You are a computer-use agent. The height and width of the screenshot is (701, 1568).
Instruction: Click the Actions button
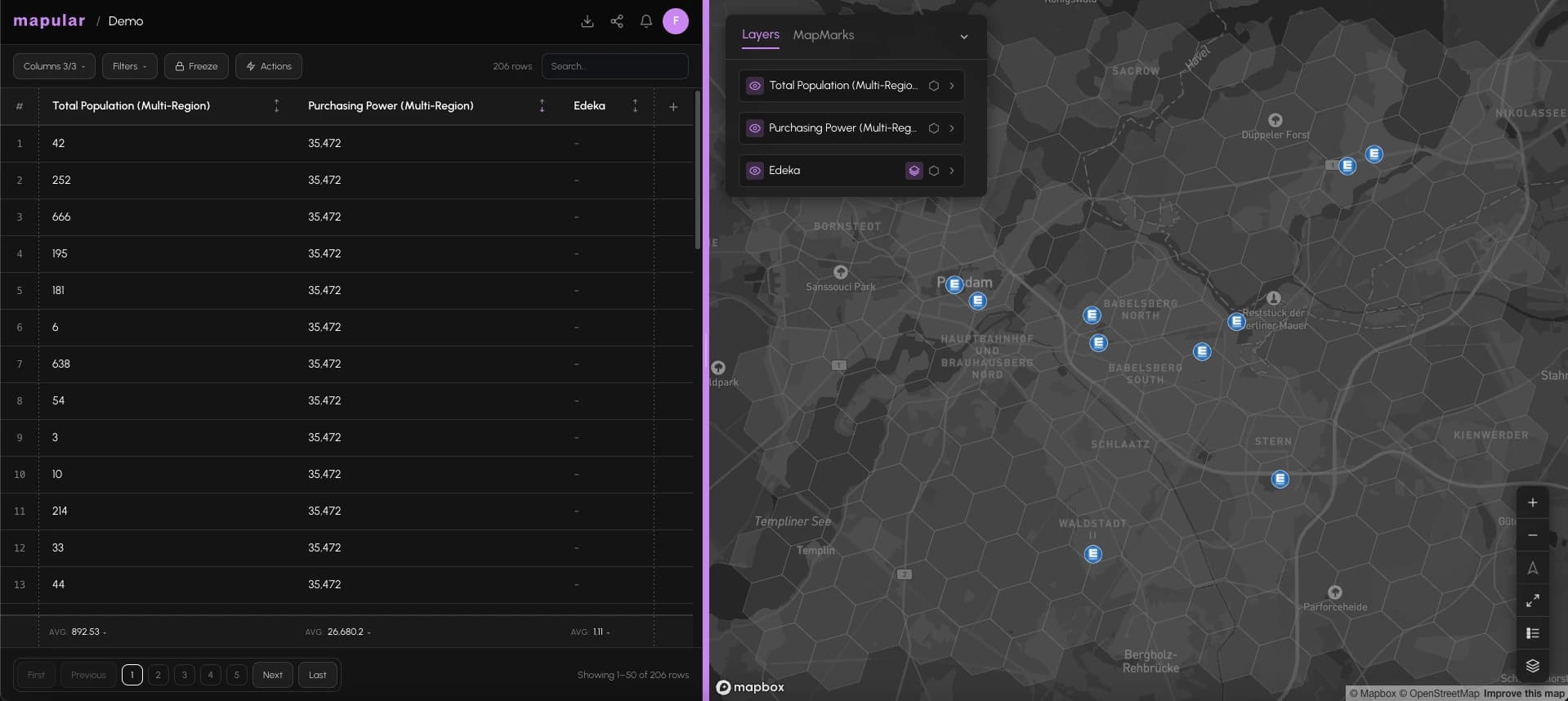(269, 66)
